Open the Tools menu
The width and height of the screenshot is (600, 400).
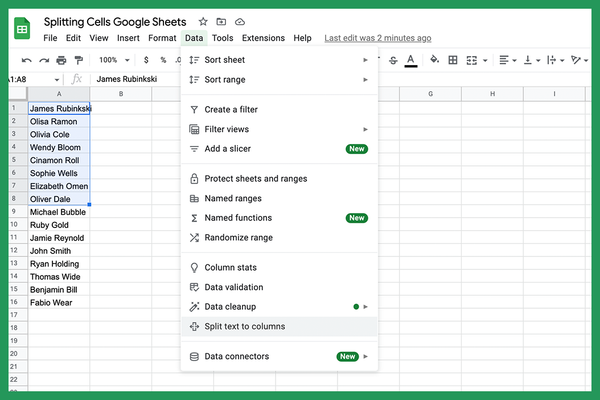point(222,38)
